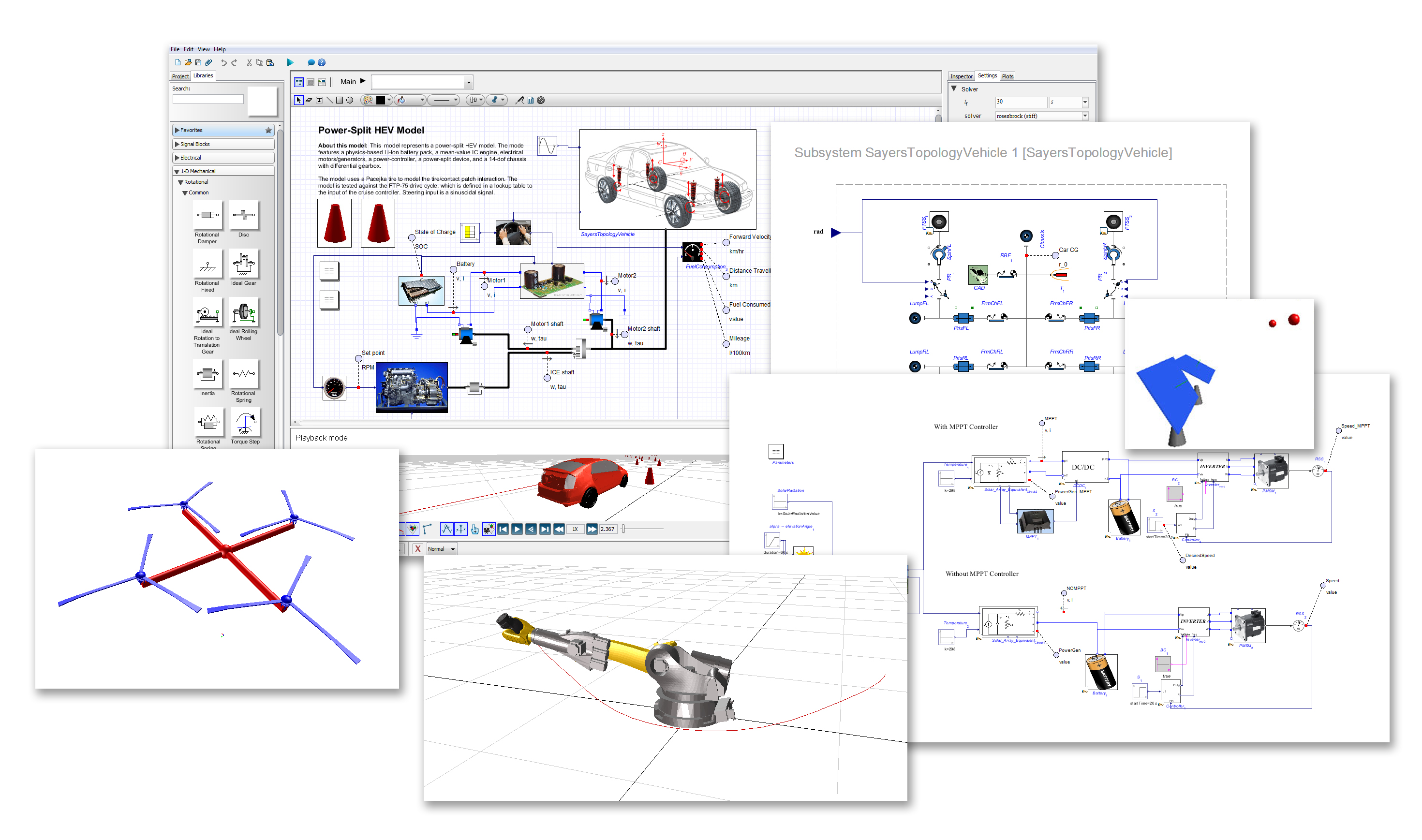
Task: Select the line drawing tool
Action: tap(329, 100)
